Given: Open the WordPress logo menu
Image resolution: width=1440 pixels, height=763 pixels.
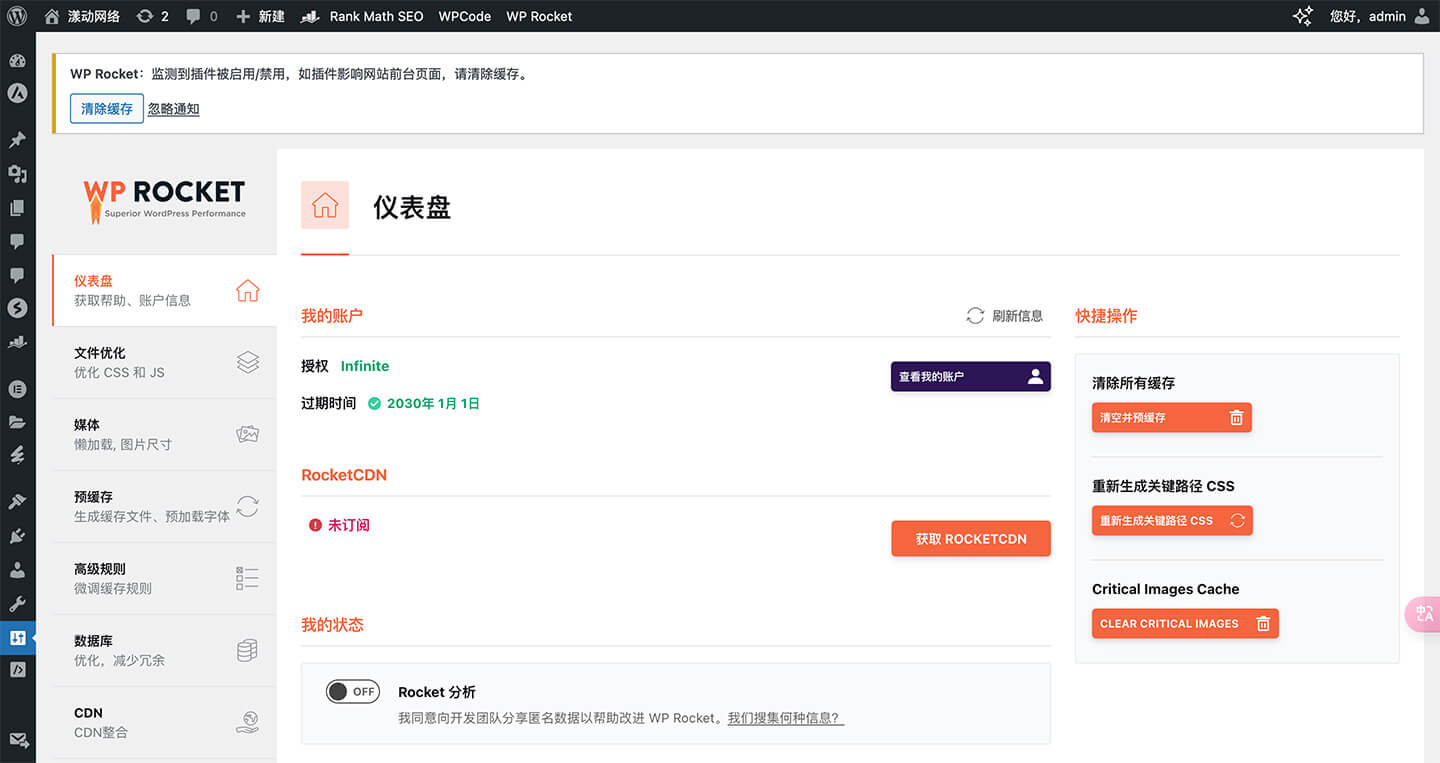Looking at the screenshot, I should click(x=17, y=16).
